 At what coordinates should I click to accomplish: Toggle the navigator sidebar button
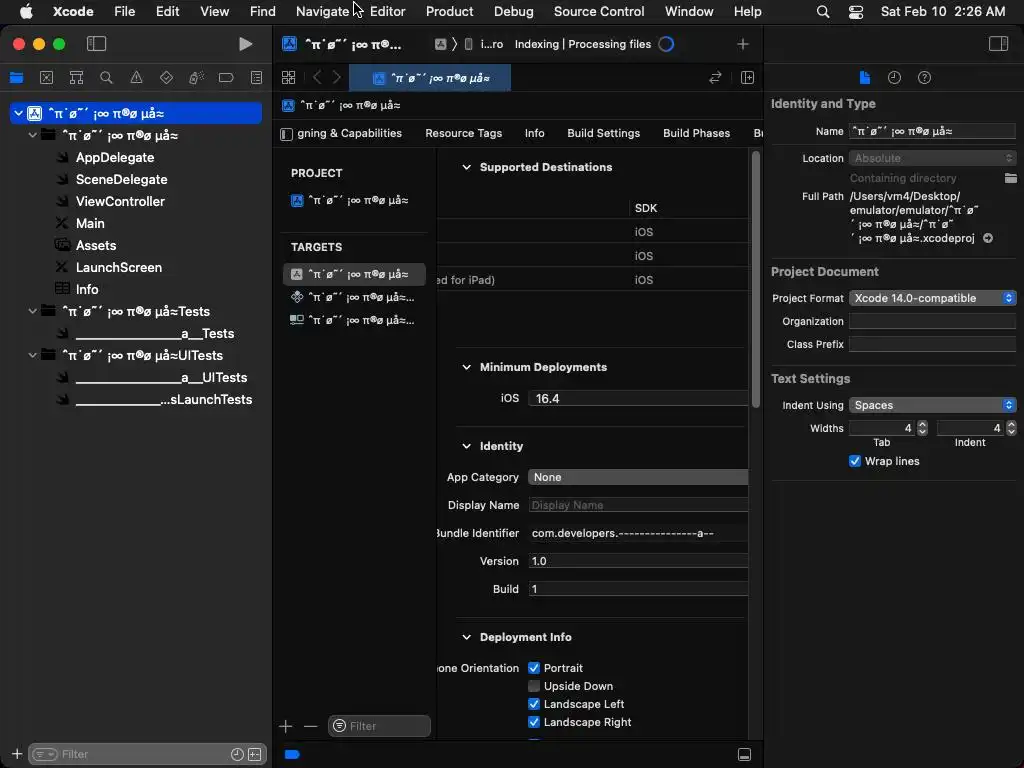[x=96, y=44]
